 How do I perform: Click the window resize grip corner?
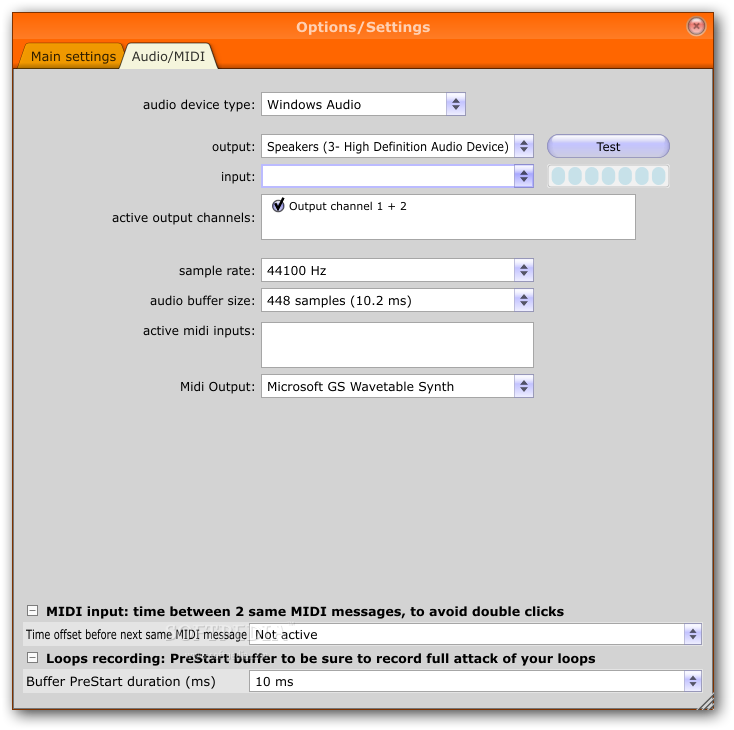pos(705,702)
